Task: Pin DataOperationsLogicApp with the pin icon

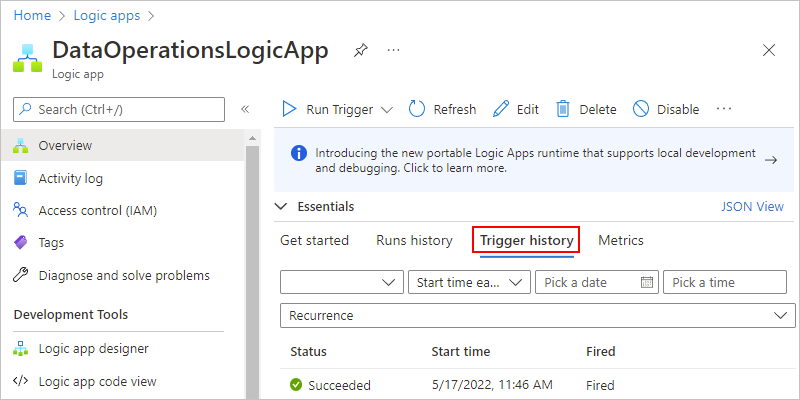Action: [361, 50]
